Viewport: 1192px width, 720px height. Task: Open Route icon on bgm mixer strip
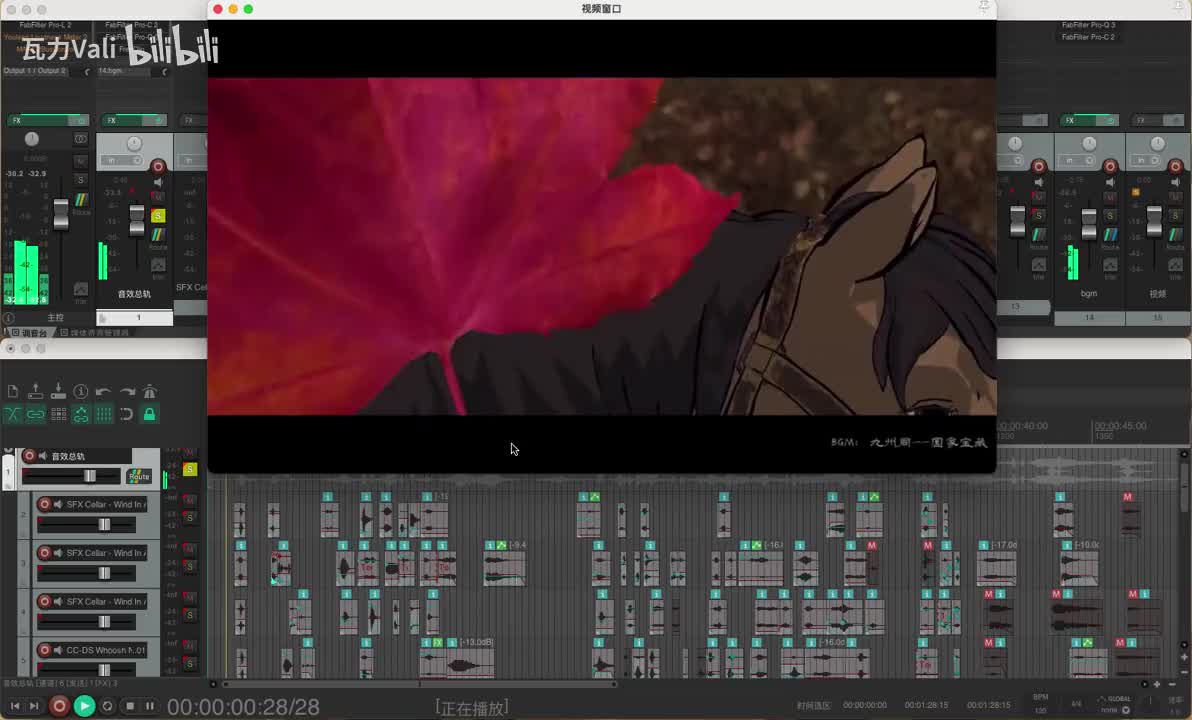click(x=1110, y=236)
